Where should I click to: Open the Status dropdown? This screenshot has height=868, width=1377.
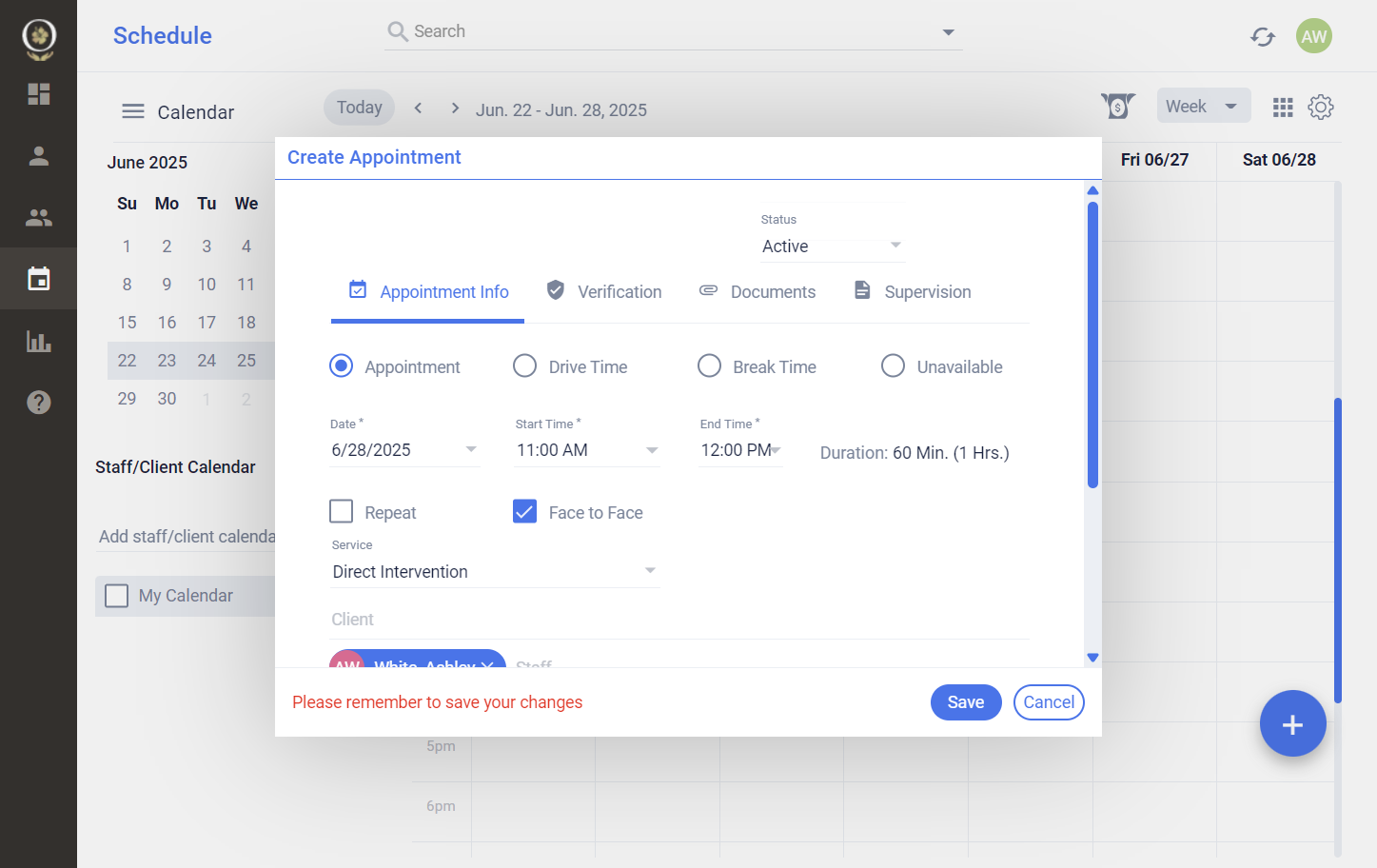pos(833,247)
